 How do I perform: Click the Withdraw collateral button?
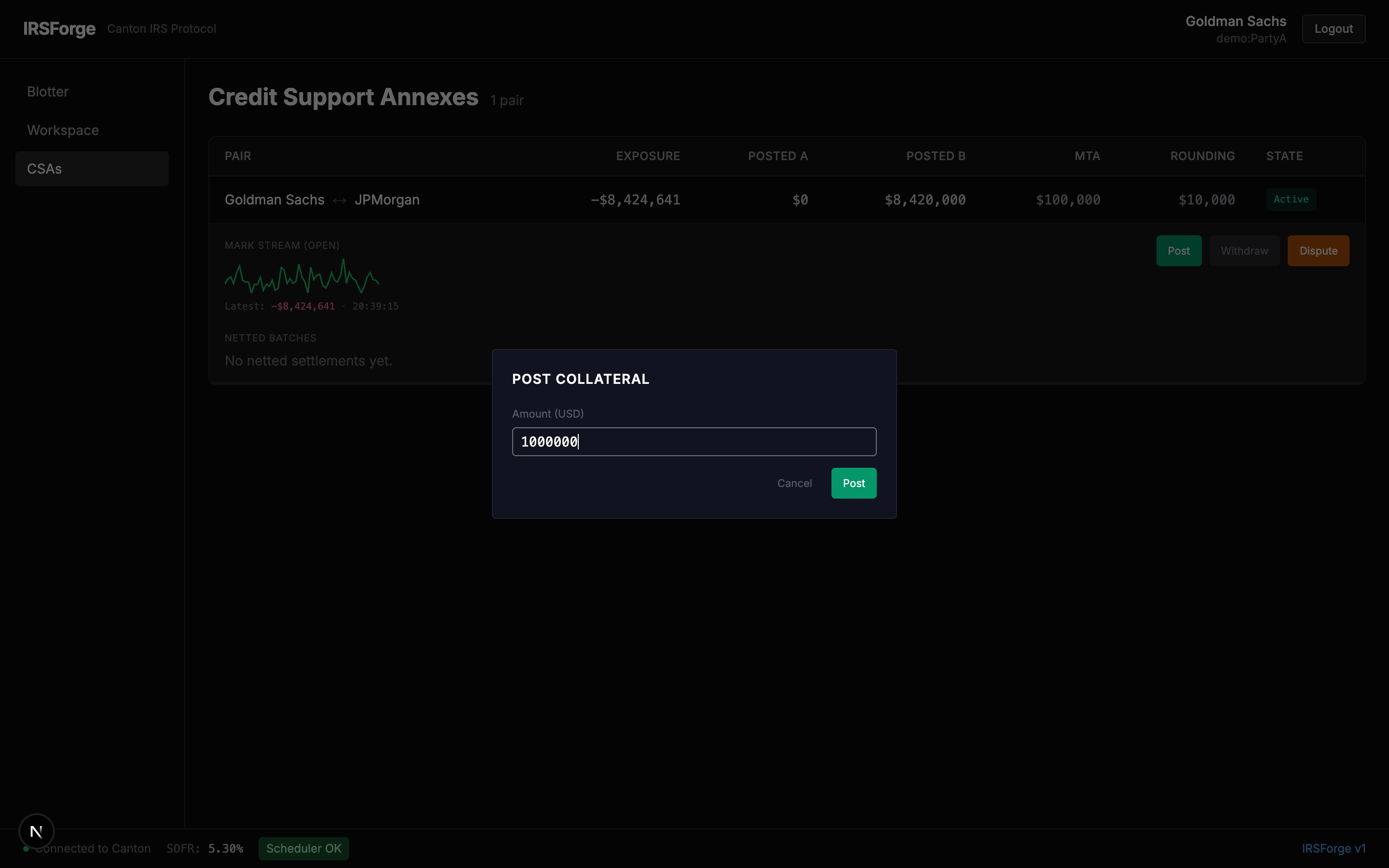coord(1244,250)
